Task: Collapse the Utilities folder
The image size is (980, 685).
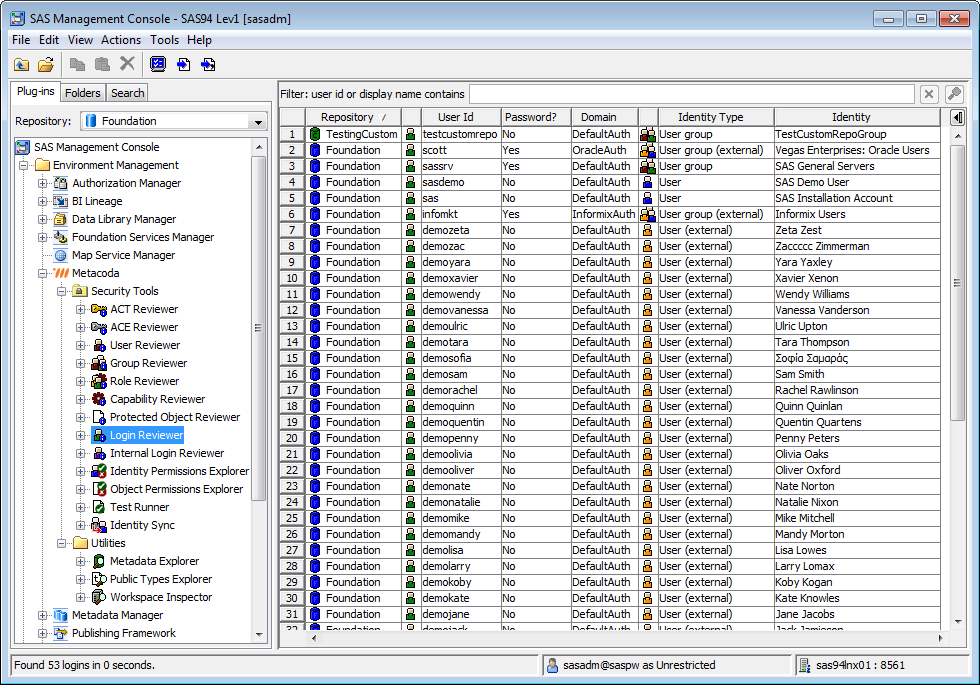Action: pyautogui.click(x=61, y=543)
